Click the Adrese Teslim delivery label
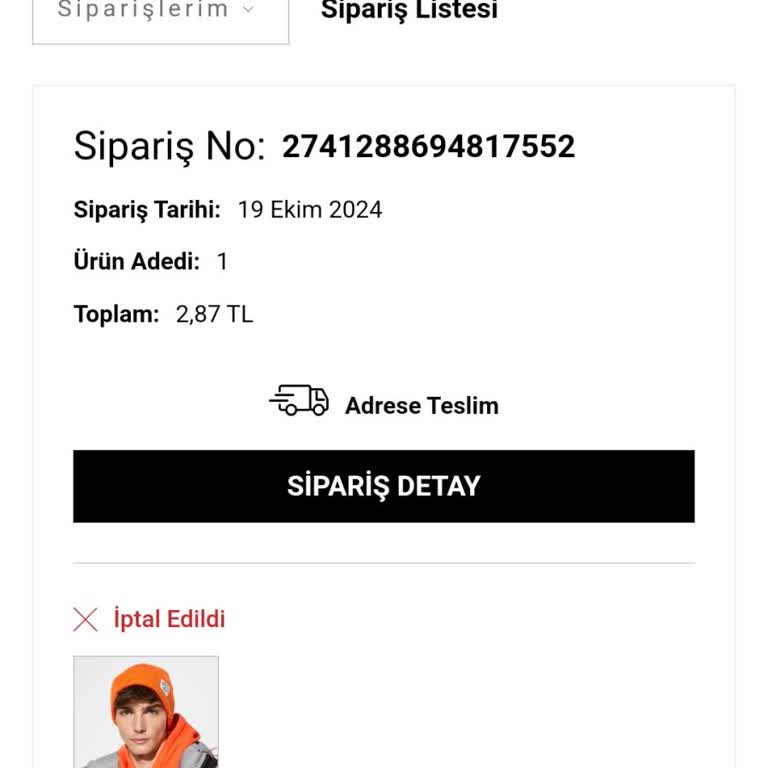Screen dimensions: 768x768 point(421,405)
